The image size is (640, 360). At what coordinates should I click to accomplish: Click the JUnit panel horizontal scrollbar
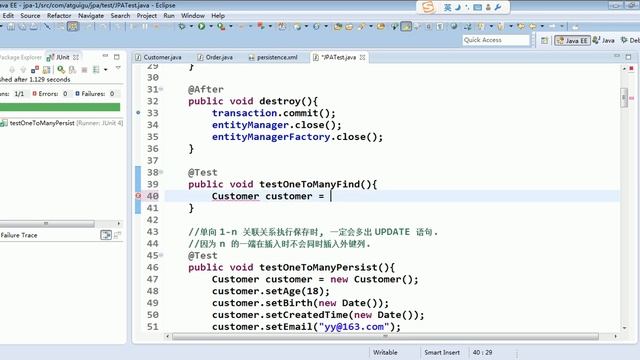pyautogui.click(x=47, y=223)
